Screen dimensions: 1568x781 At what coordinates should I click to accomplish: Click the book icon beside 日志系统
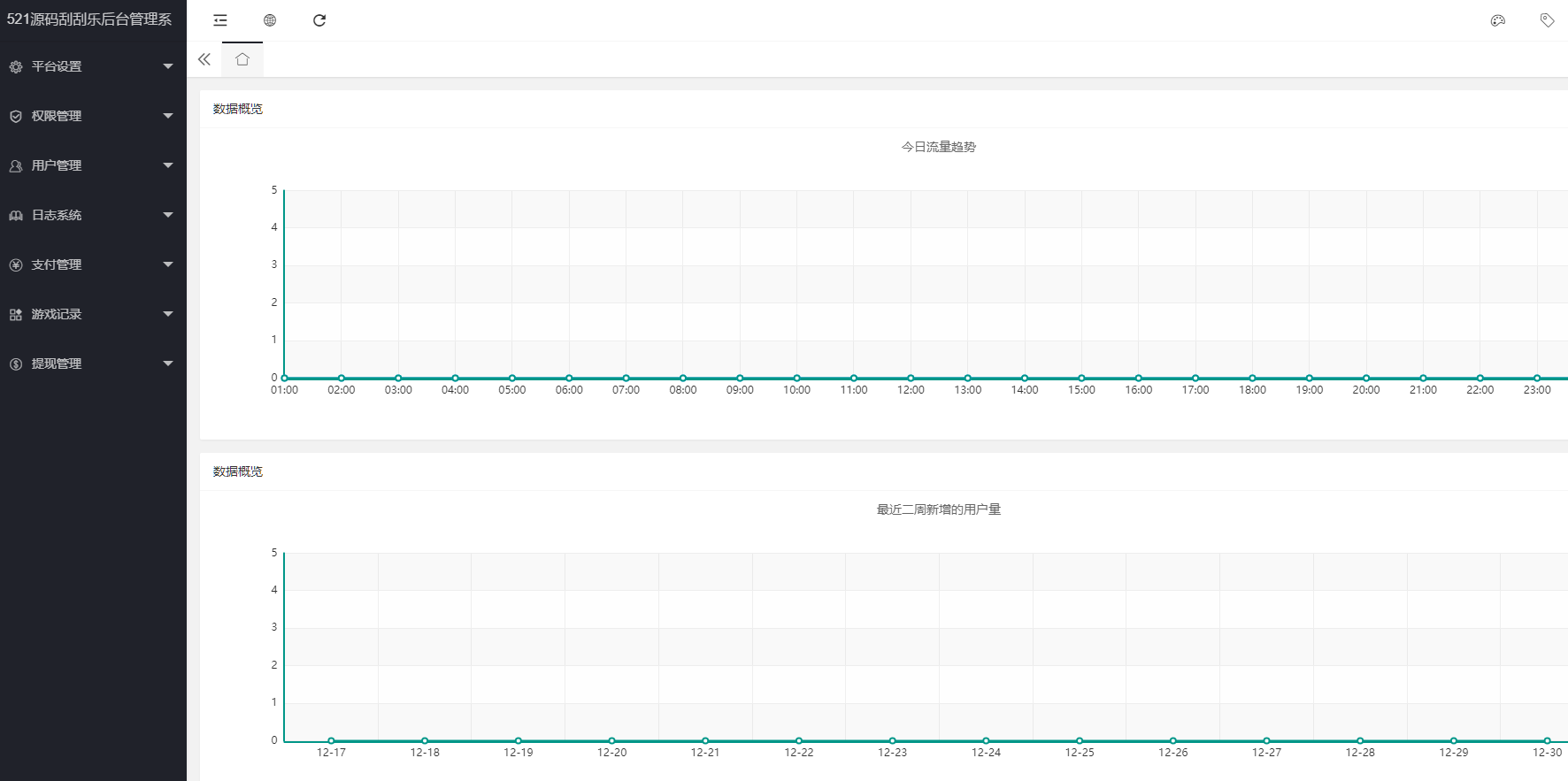point(16,215)
